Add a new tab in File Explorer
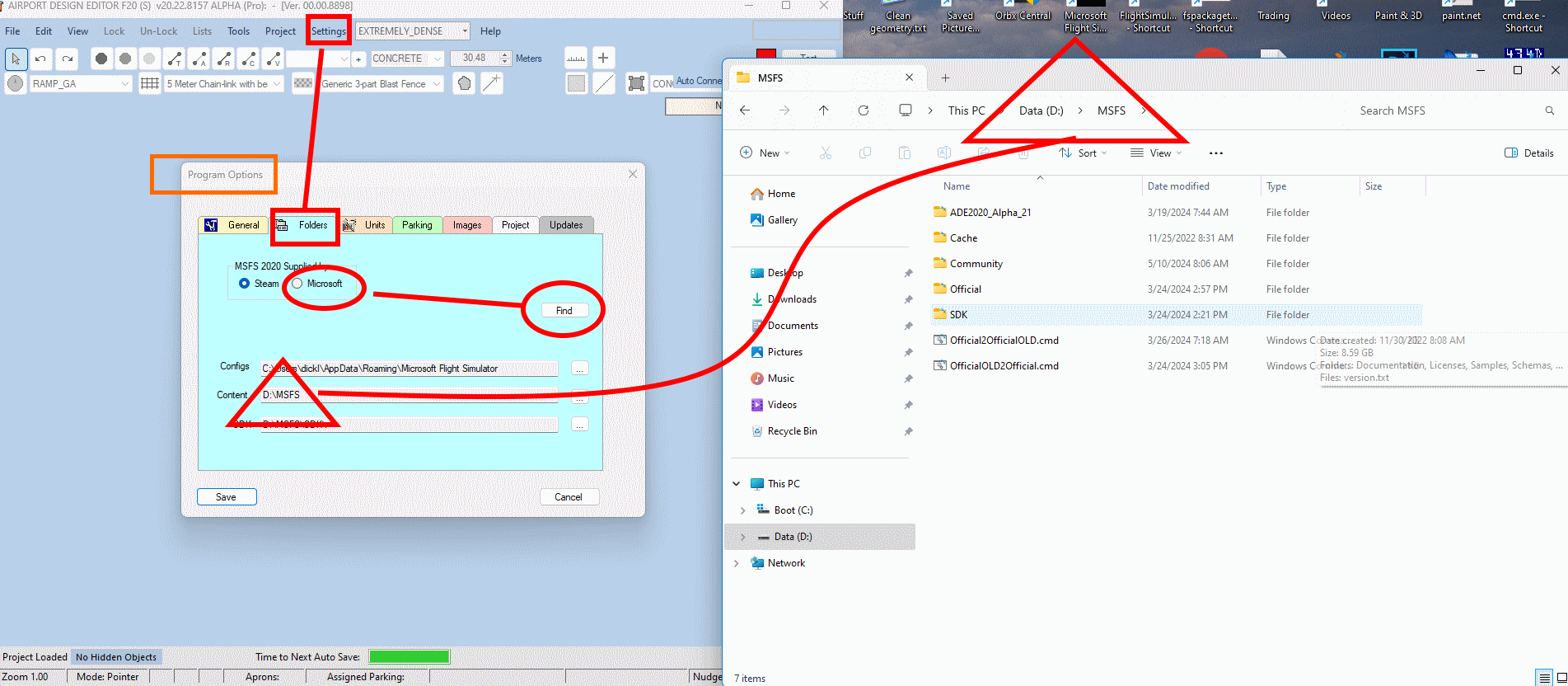 tap(945, 78)
